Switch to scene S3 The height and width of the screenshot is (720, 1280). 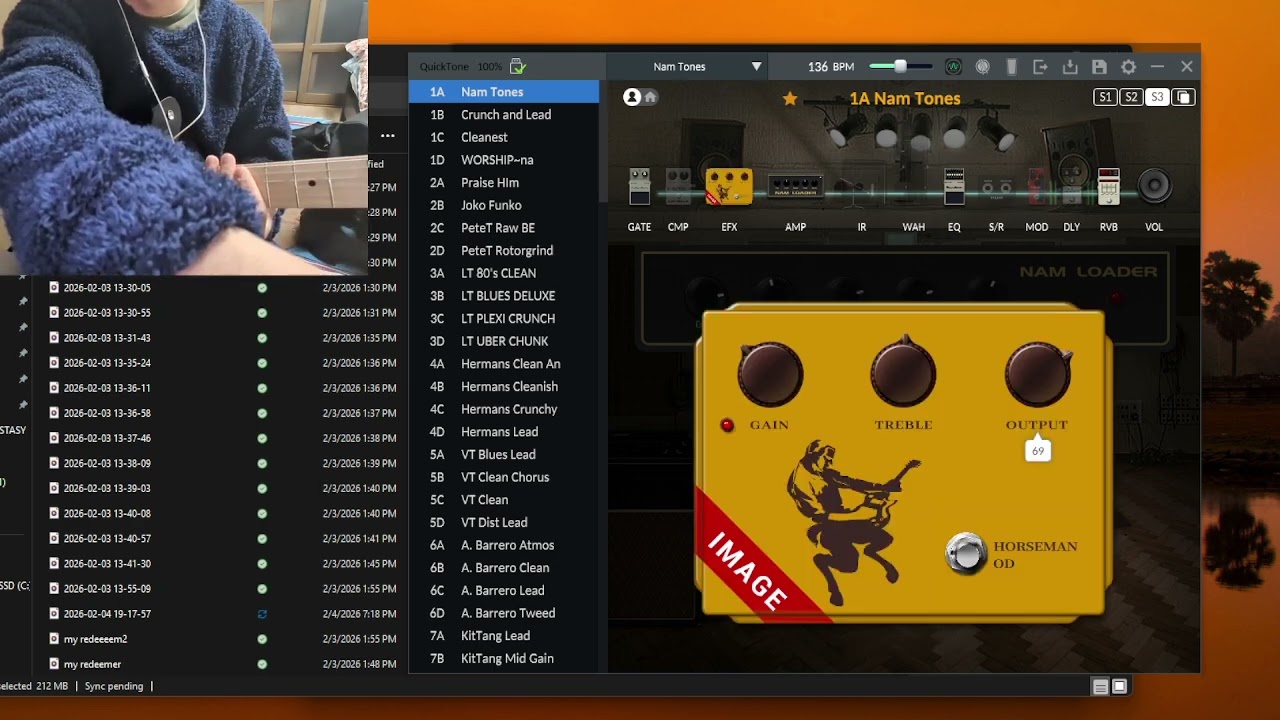click(1157, 97)
